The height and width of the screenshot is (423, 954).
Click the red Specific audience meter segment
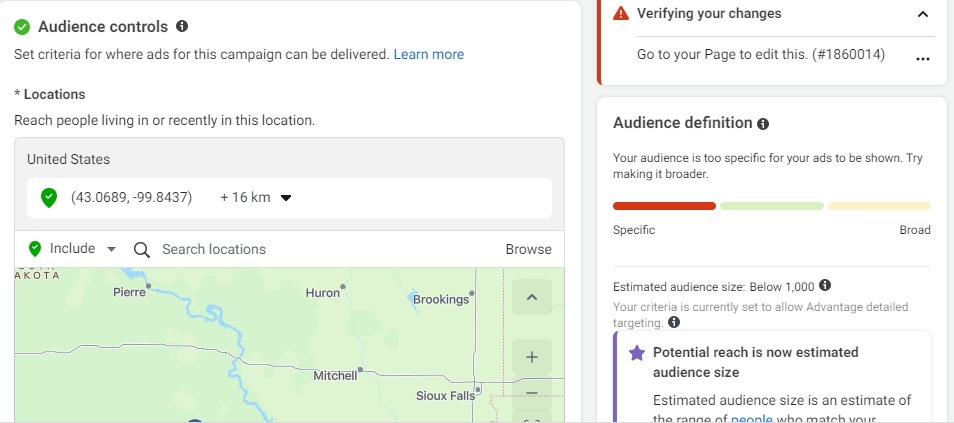664,206
